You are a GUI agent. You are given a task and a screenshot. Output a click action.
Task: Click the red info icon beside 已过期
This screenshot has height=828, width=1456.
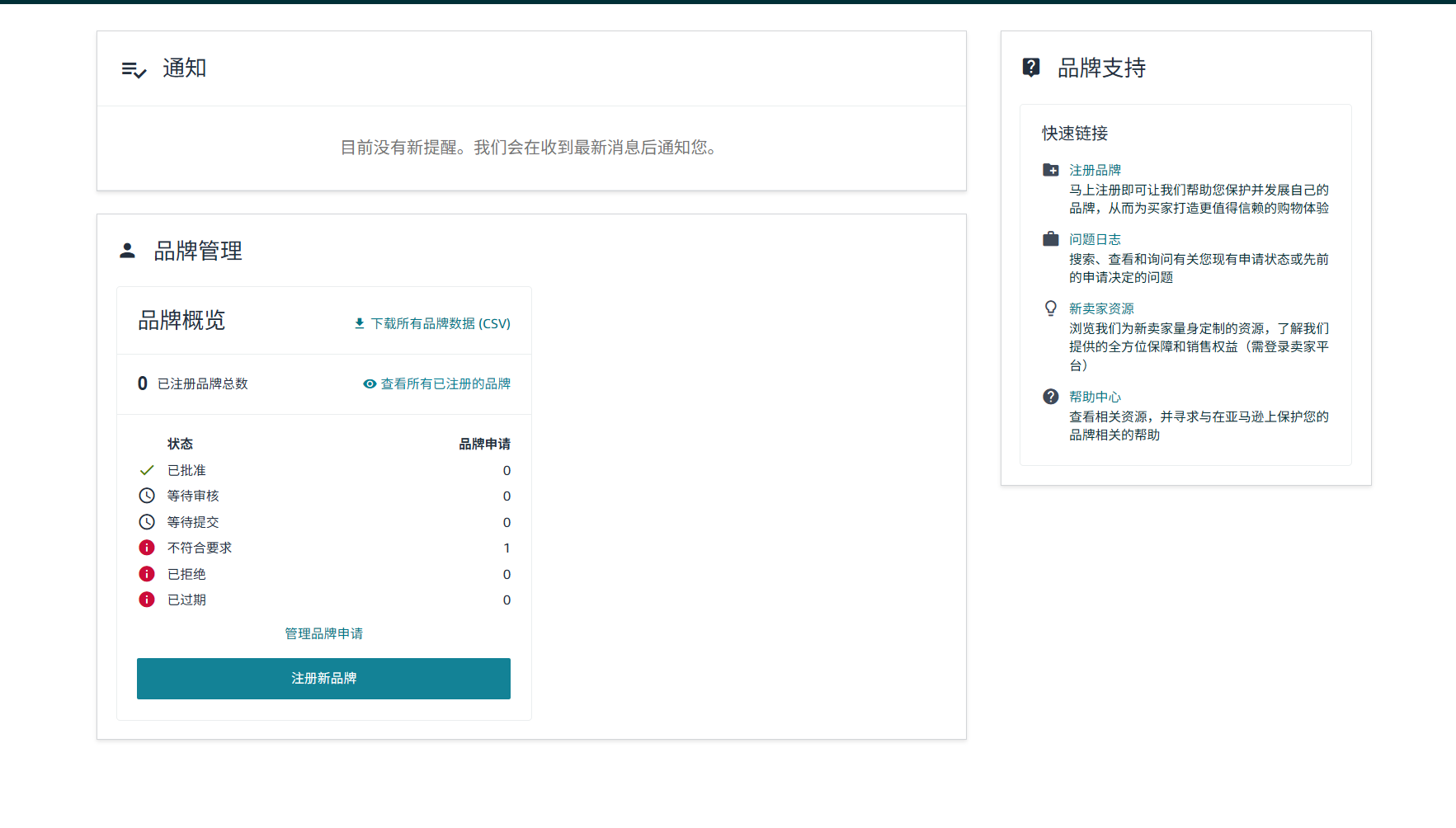click(147, 600)
